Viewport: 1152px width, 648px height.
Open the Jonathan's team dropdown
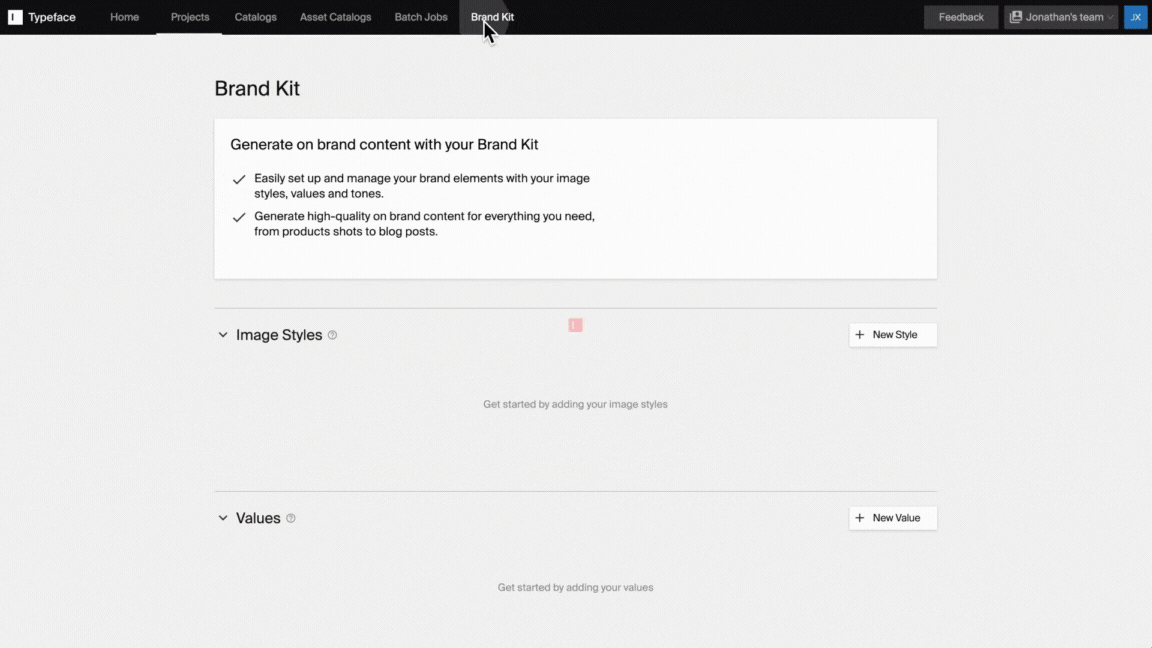(x=1060, y=16)
